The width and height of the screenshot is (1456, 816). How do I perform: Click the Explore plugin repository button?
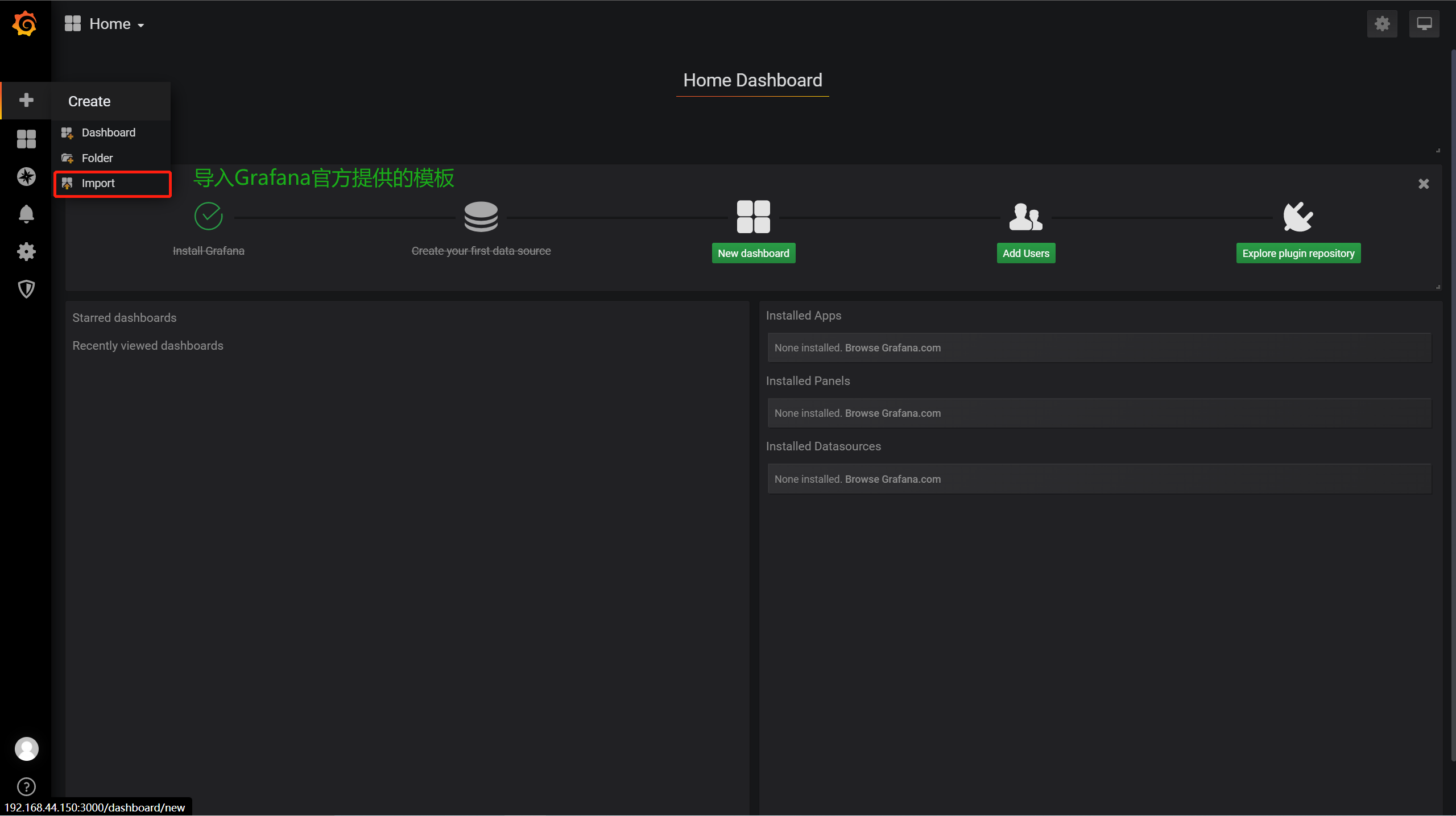pyautogui.click(x=1298, y=253)
